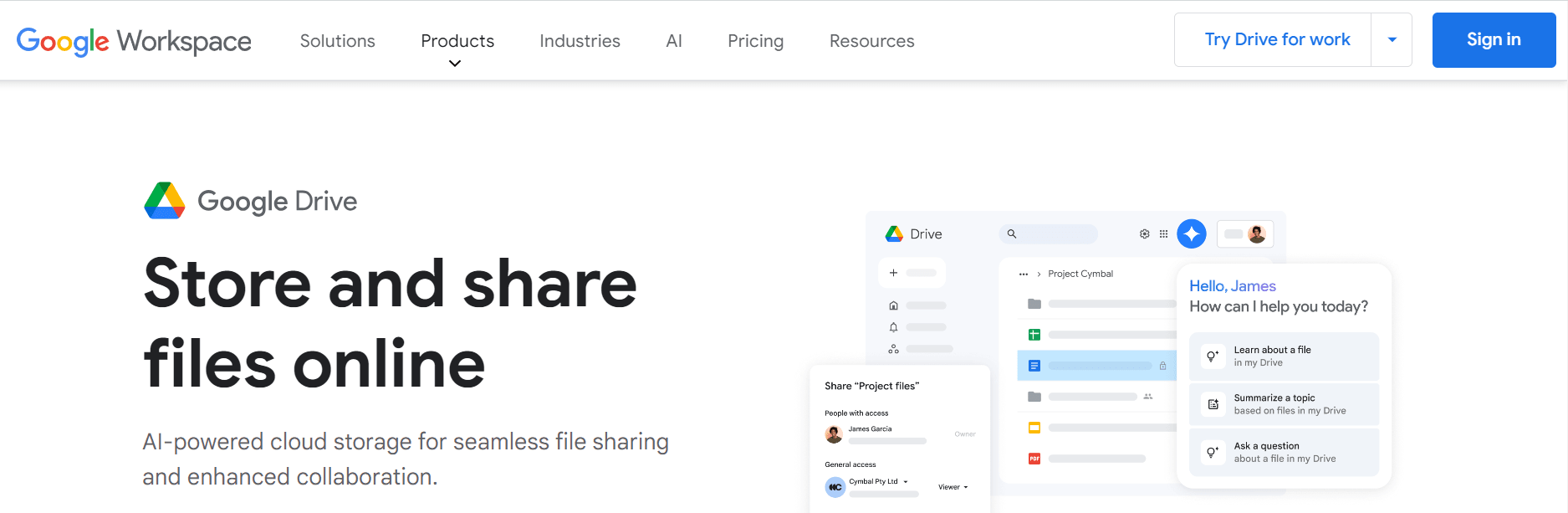Click the plus New button in mockup

912,273
